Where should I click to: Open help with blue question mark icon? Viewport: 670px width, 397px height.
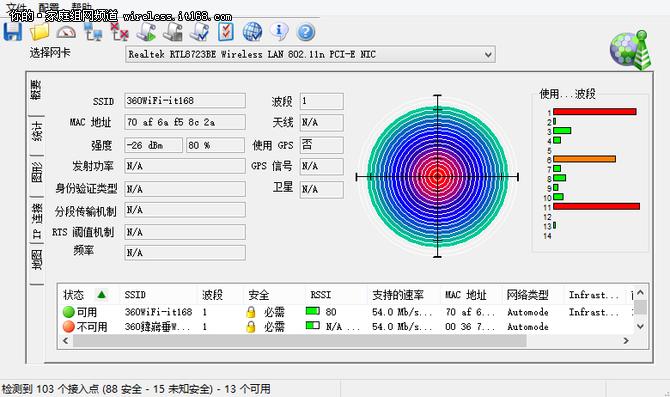(x=306, y=32)
